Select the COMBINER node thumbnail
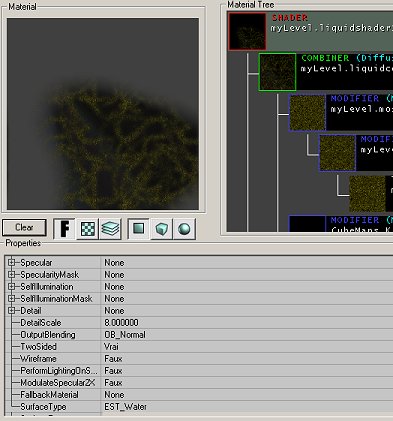 pyautogui.click(x=277, y=72)
